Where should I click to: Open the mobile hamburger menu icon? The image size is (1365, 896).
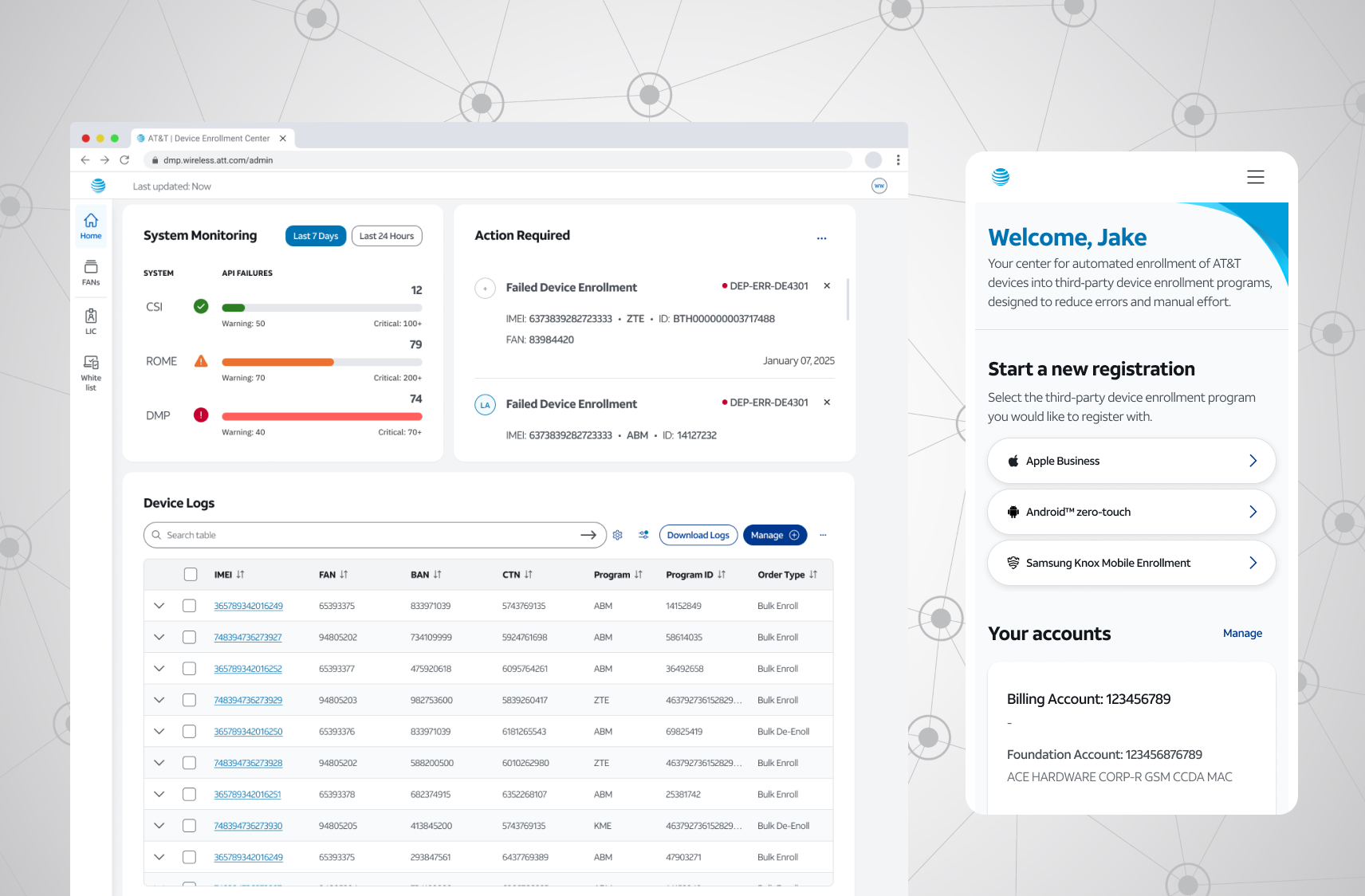[1256, 177]
